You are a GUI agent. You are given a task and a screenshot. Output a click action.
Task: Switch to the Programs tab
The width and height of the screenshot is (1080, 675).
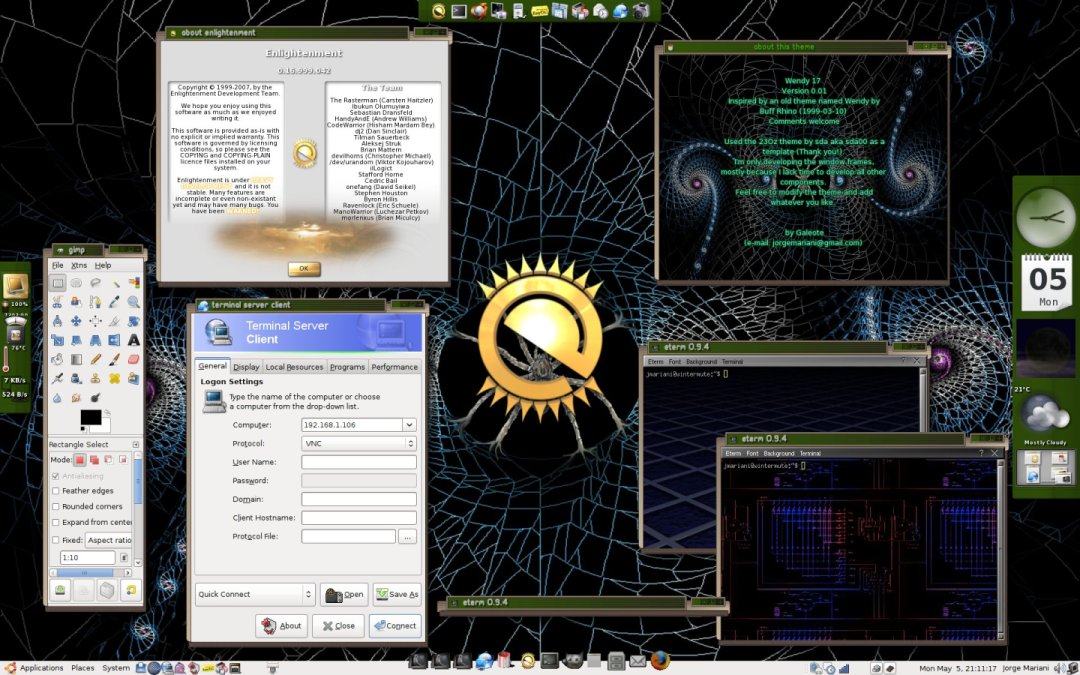(x=347, y=367)
